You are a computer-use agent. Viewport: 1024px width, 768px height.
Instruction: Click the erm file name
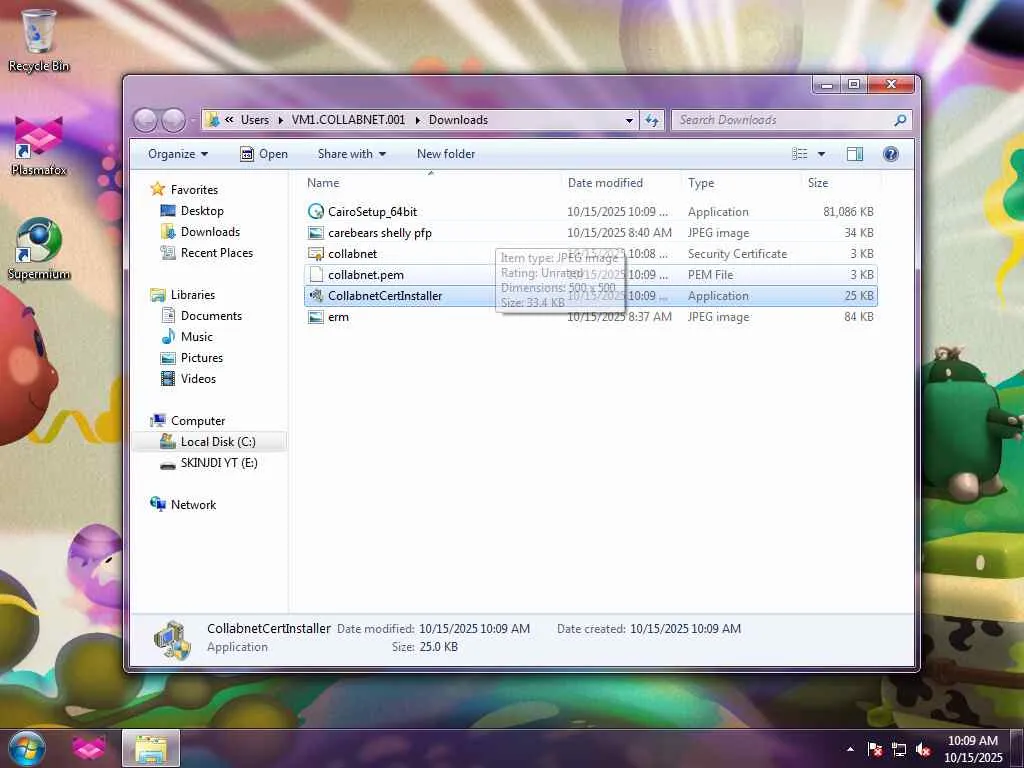pyautogui.click(x=338, y=317)
